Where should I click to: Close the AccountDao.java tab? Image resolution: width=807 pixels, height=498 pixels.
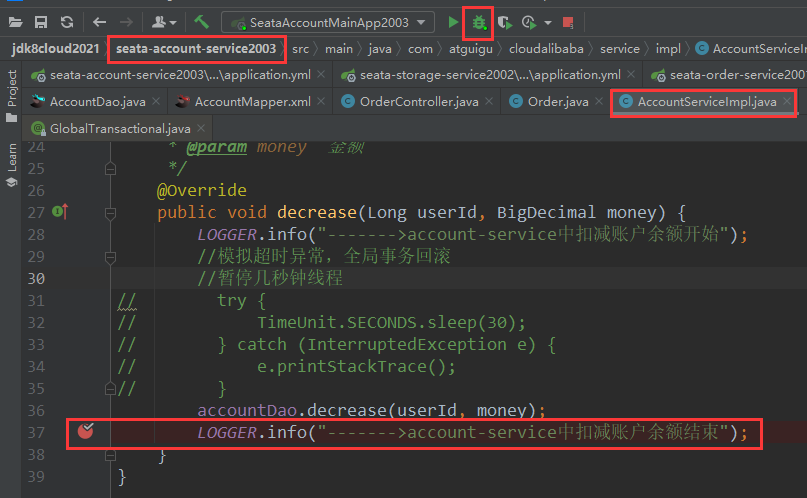click(156, 101)
